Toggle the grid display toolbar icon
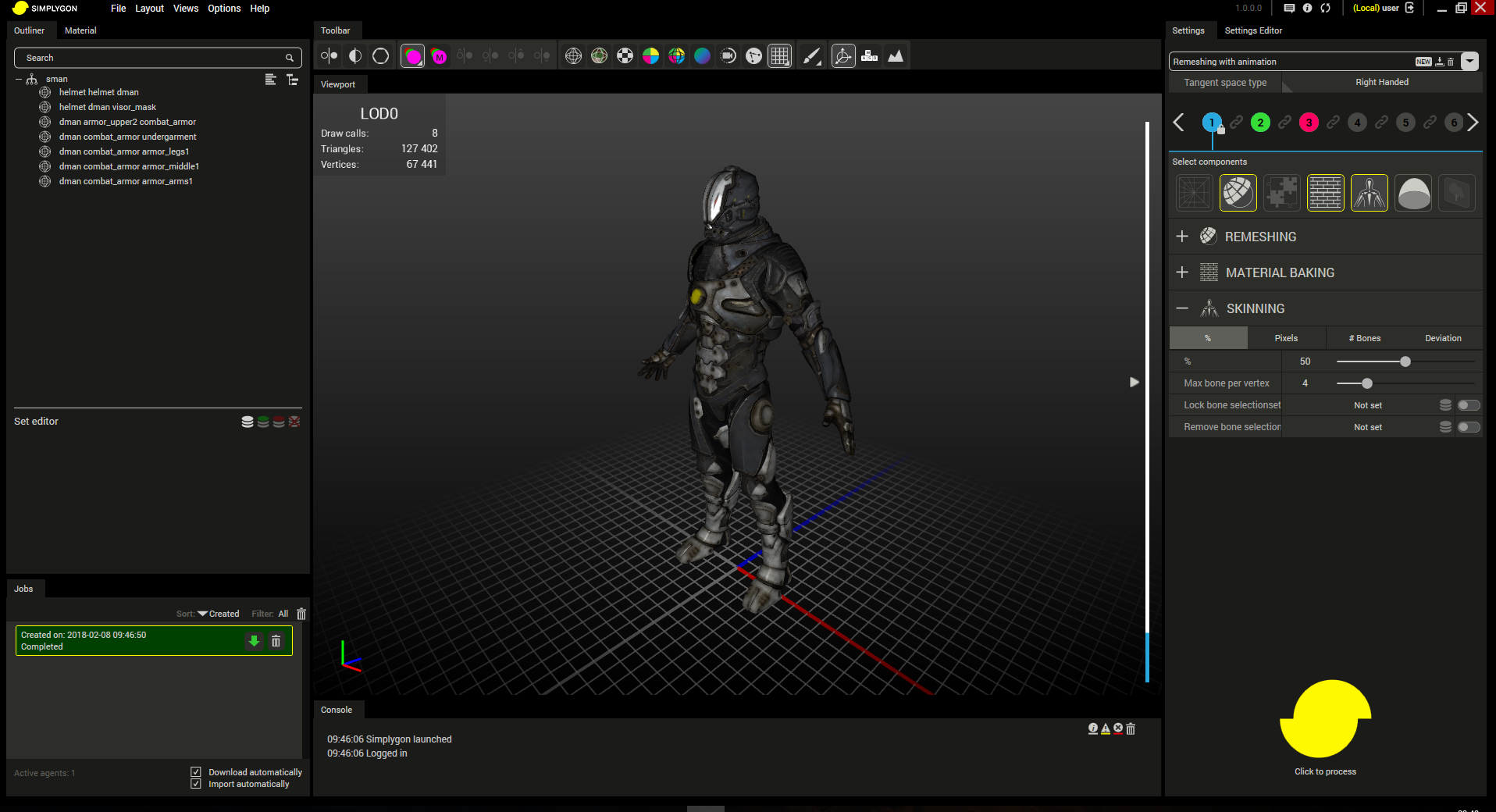1496x812 pixels. pos(779,56)
